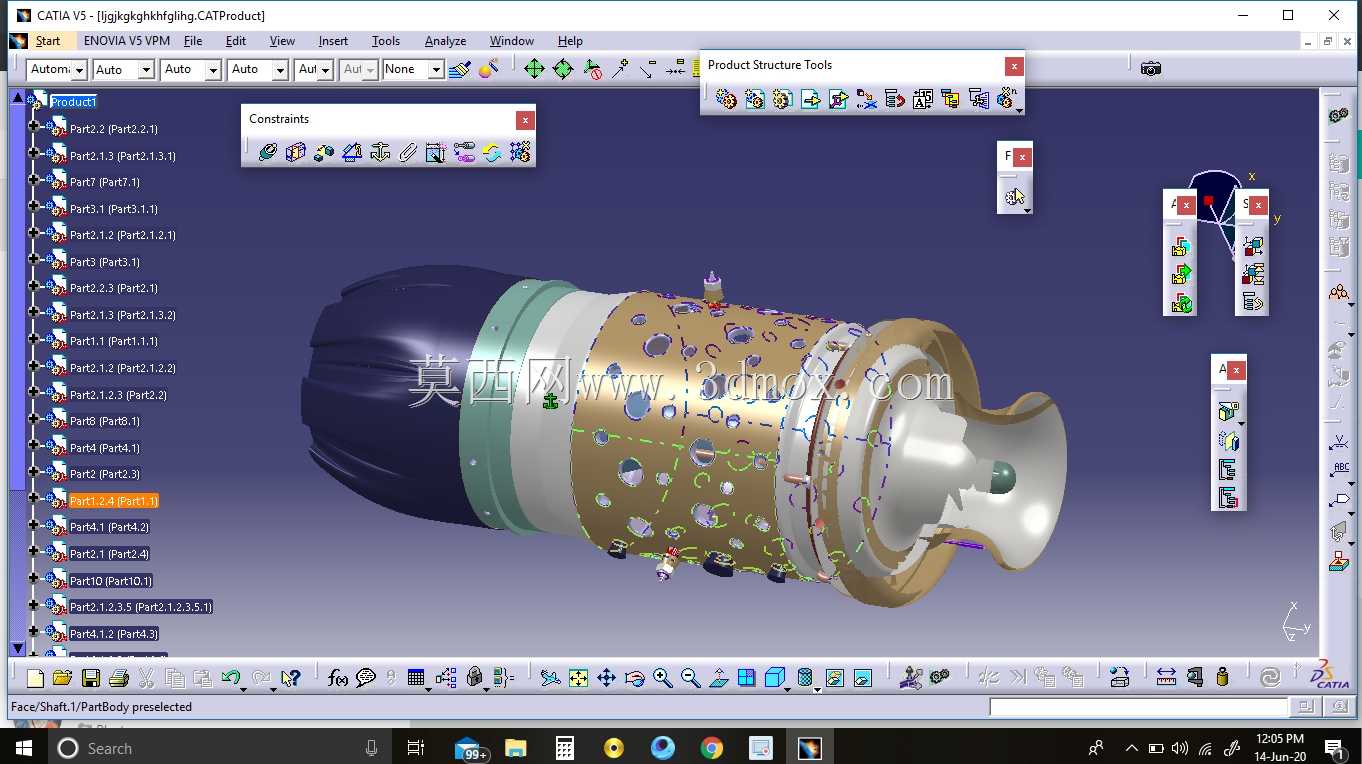1362x764 pixels.
Task: Expand the Part3 (Part3.1) tree node
Action: pos(33,260)
